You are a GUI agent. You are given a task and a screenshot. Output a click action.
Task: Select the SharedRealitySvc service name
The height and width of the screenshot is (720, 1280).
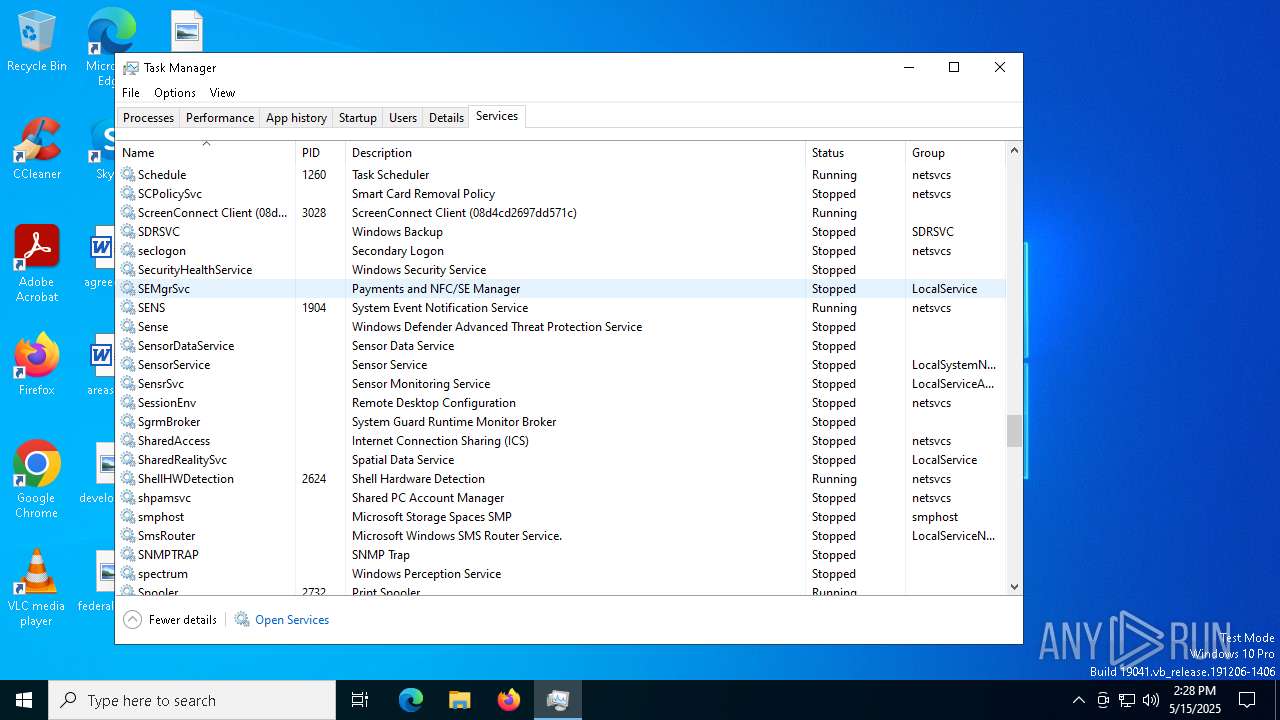pyautogui.click(x=182, y=460)
